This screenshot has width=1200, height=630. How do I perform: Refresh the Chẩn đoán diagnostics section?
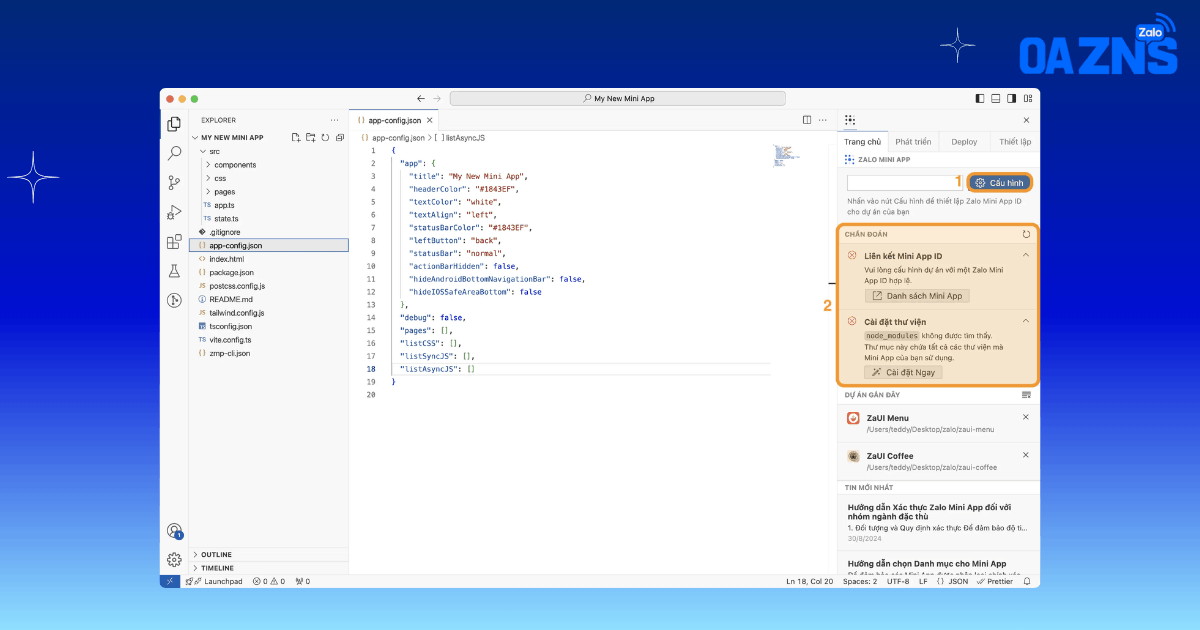click(x=1026, y=234)
